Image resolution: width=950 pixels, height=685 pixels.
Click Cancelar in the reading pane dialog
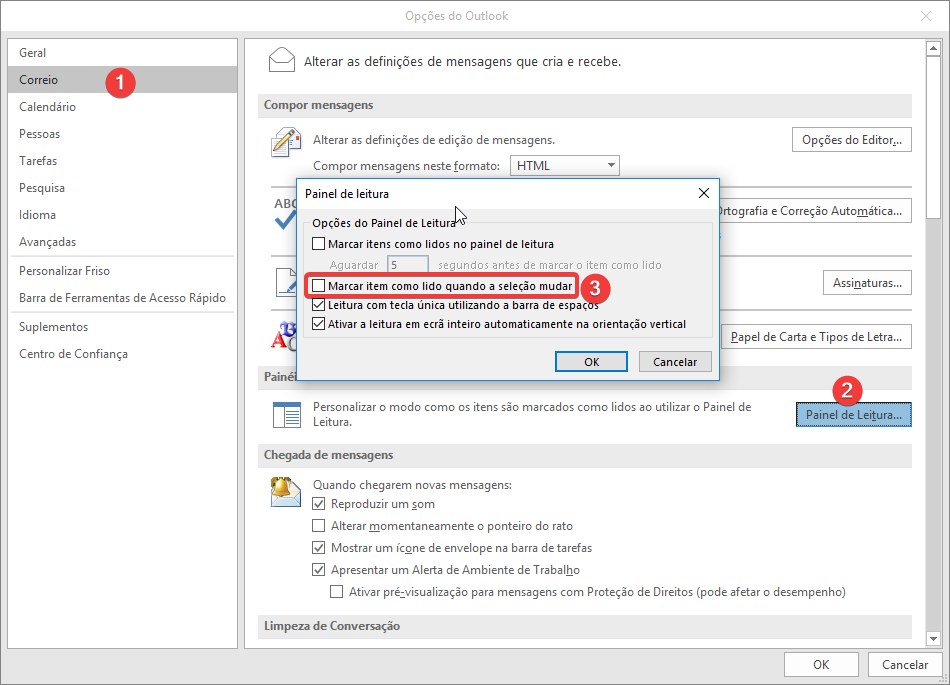click(675, 362)
